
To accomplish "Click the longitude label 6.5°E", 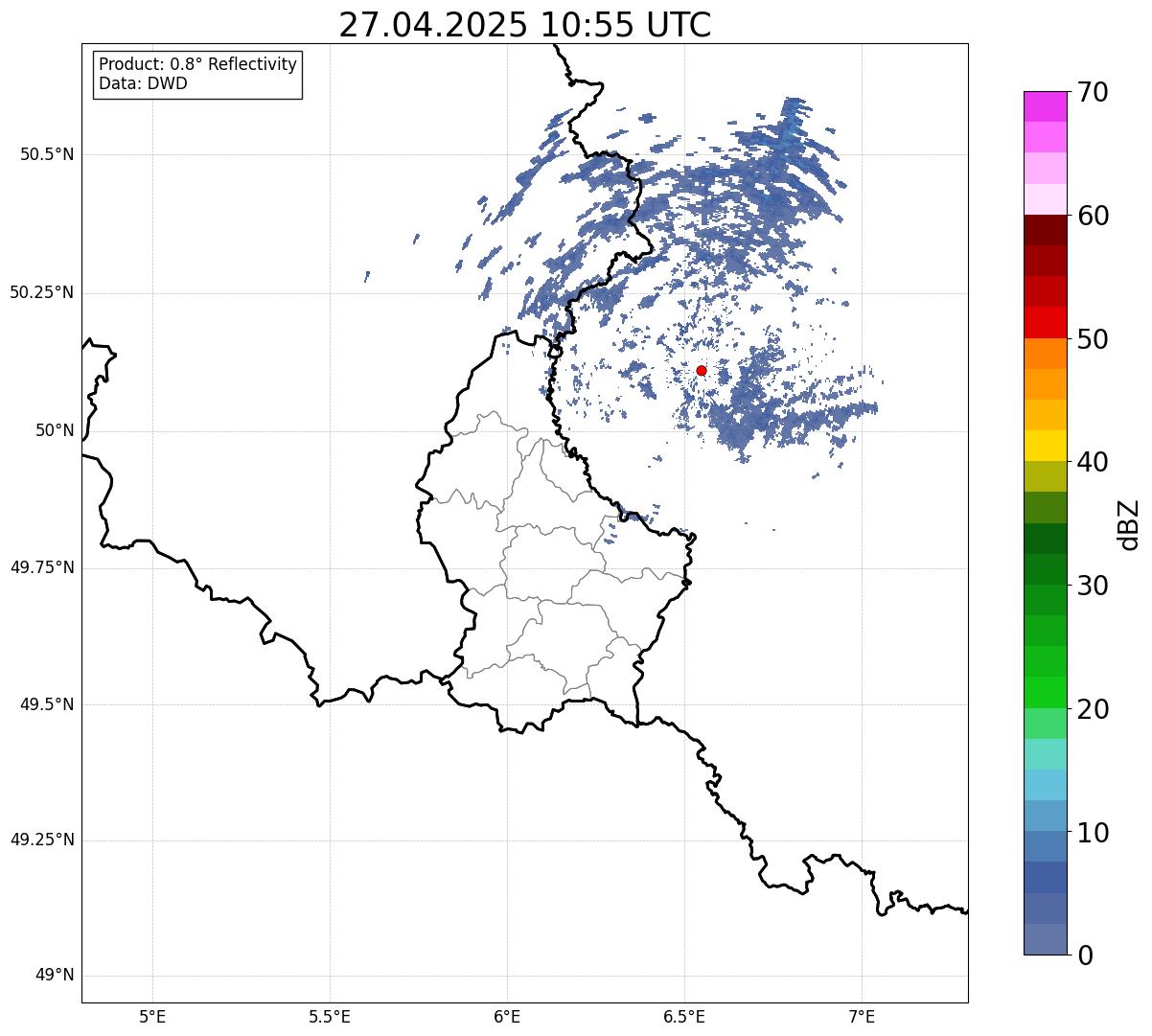I will 684,1016.
